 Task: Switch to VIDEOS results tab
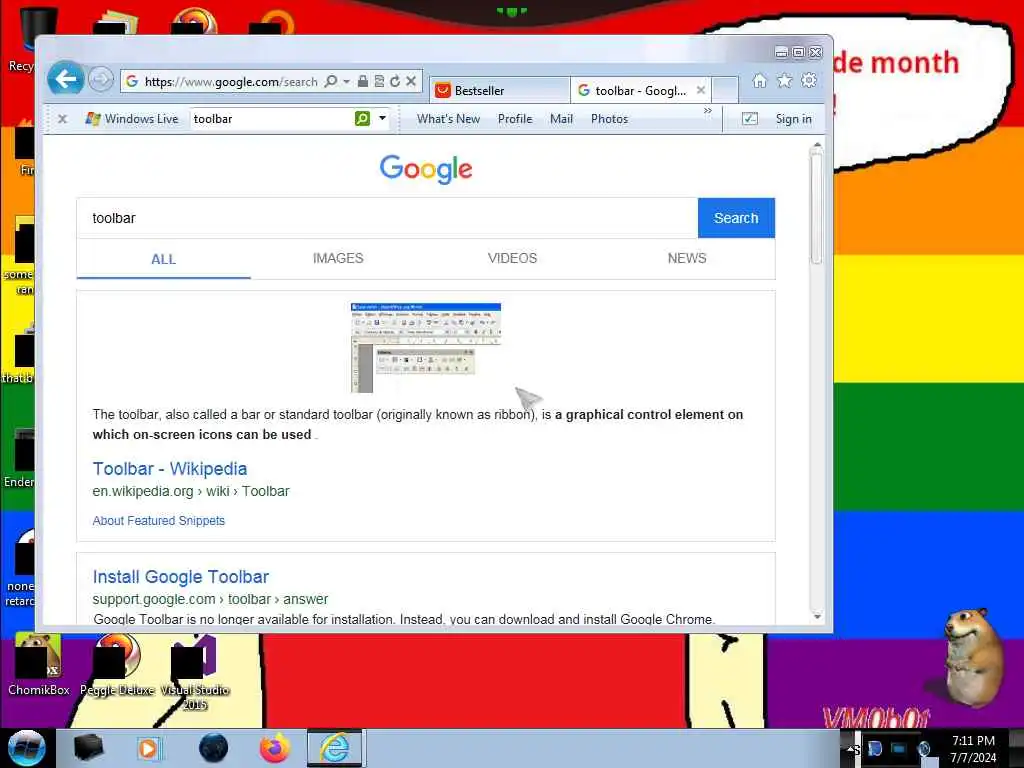tap(512, 259)
